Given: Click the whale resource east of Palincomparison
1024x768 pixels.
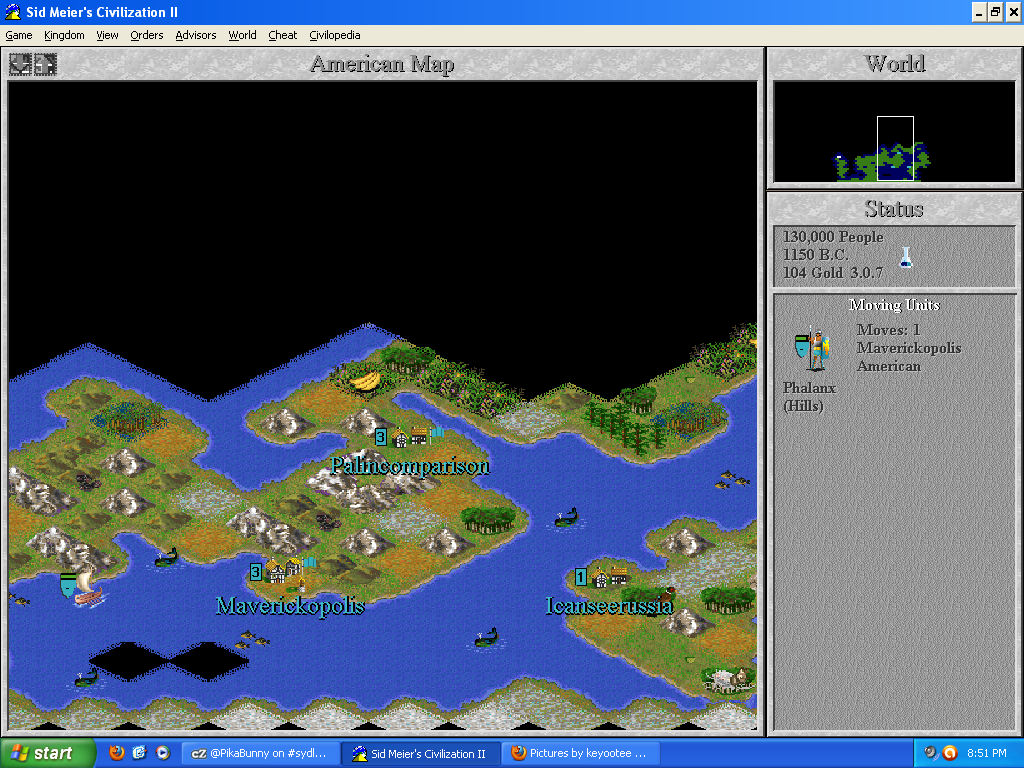Looking at the screenshot, I should pos(567,519).
